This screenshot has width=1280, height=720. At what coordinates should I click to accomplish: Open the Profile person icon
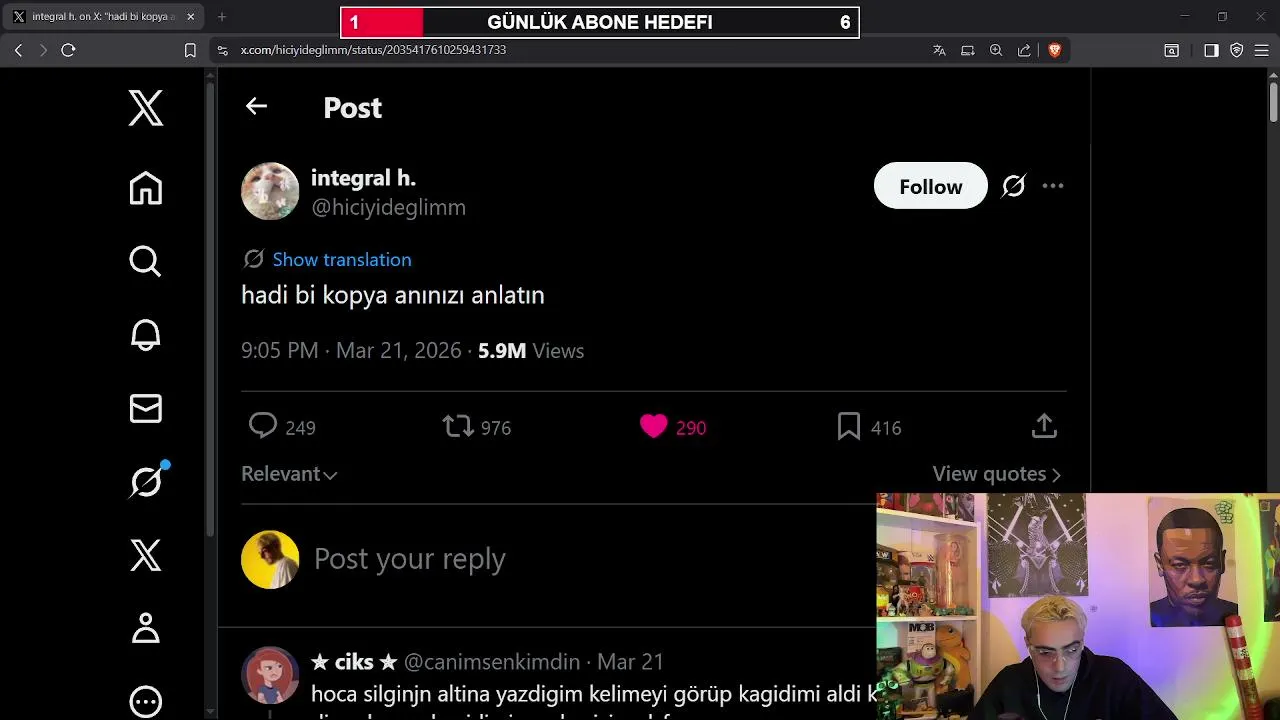[x=146, y=628]
